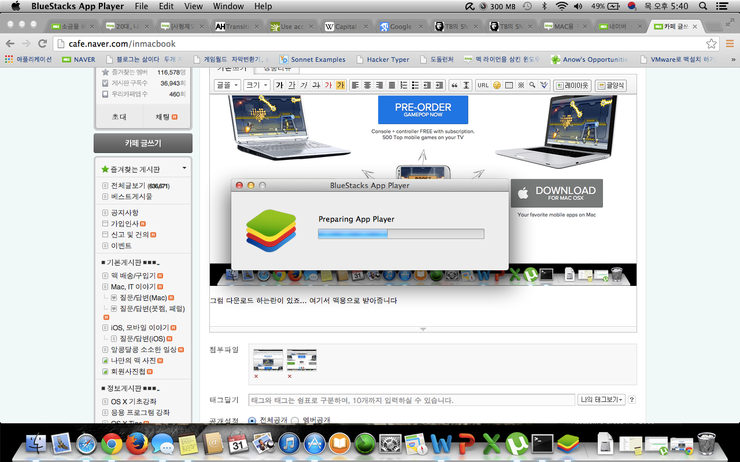Toggle italic 가 formatting

click(x=304, y=85)
